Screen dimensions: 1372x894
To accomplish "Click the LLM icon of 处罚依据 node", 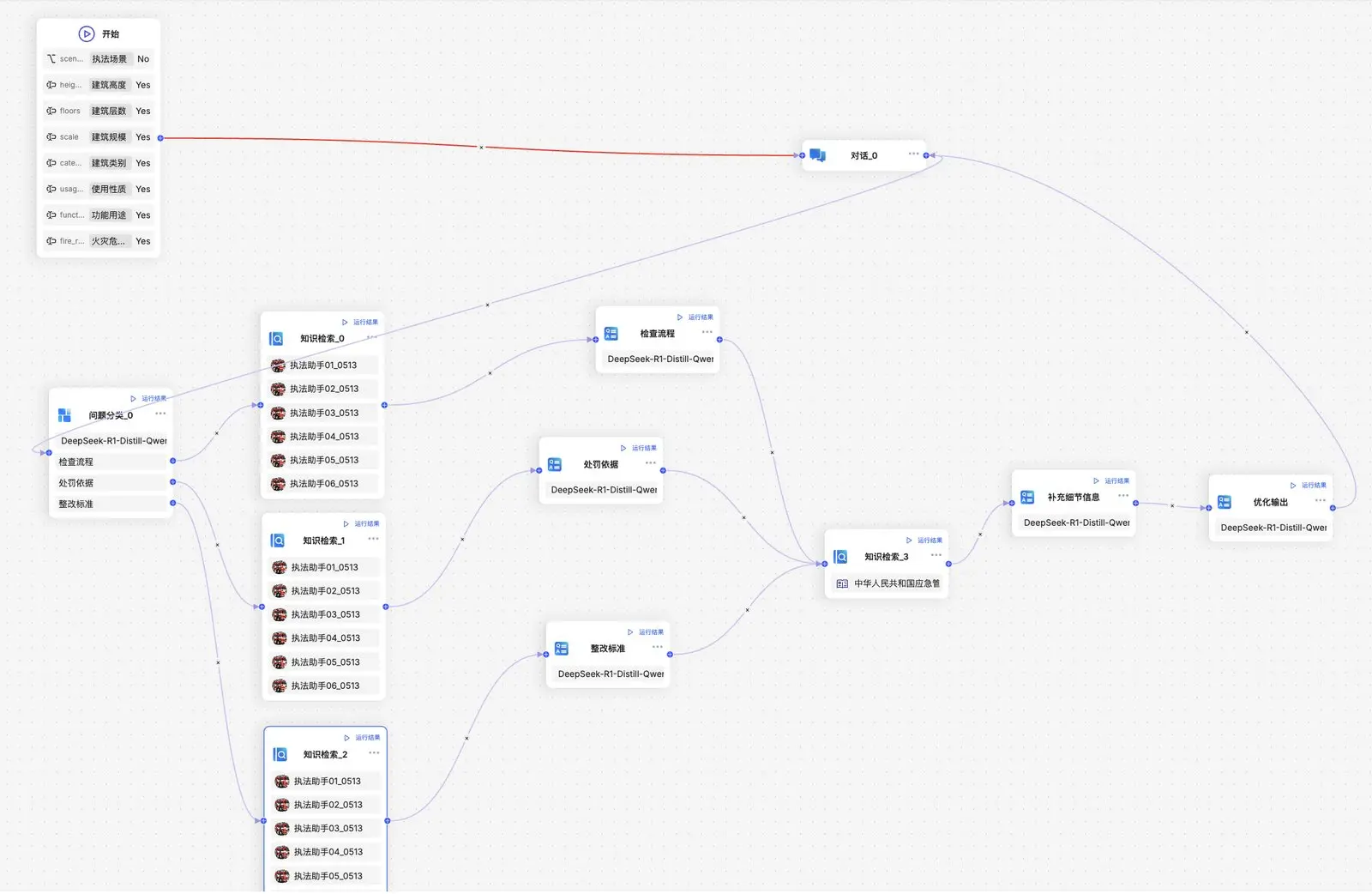I will 554,464.
